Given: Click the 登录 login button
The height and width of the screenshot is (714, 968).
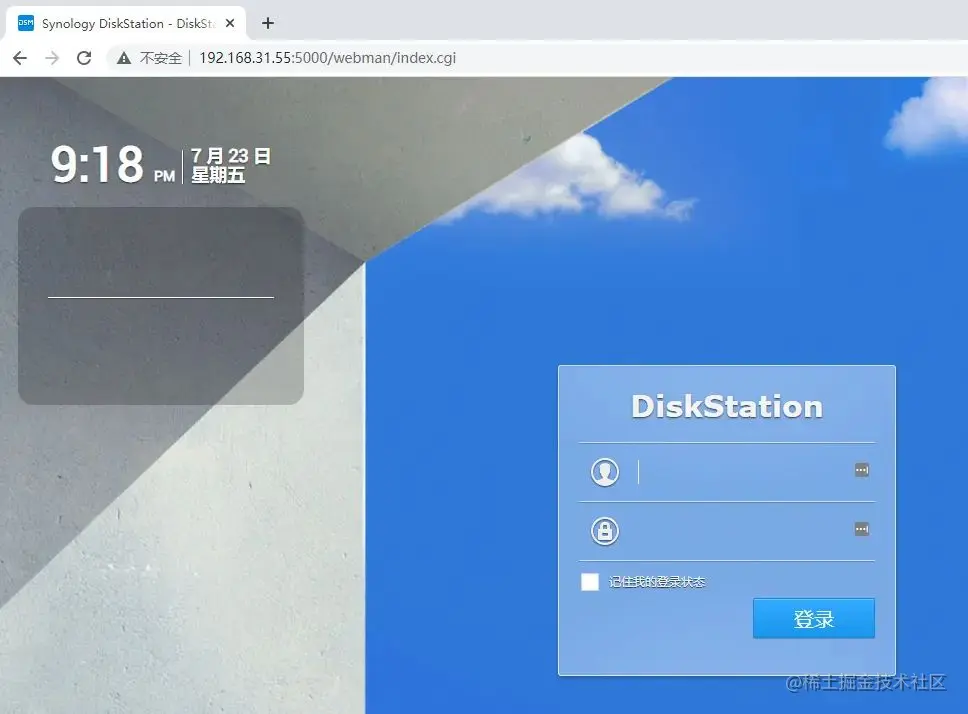Looking at the screenshot, I should click(814, 618).
